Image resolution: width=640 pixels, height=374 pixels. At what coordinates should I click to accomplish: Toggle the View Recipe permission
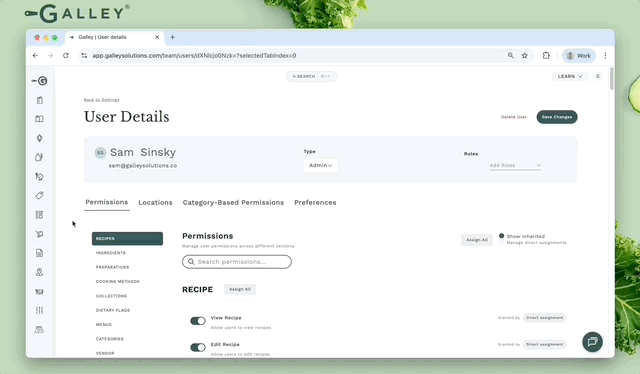tap(198, 321)
